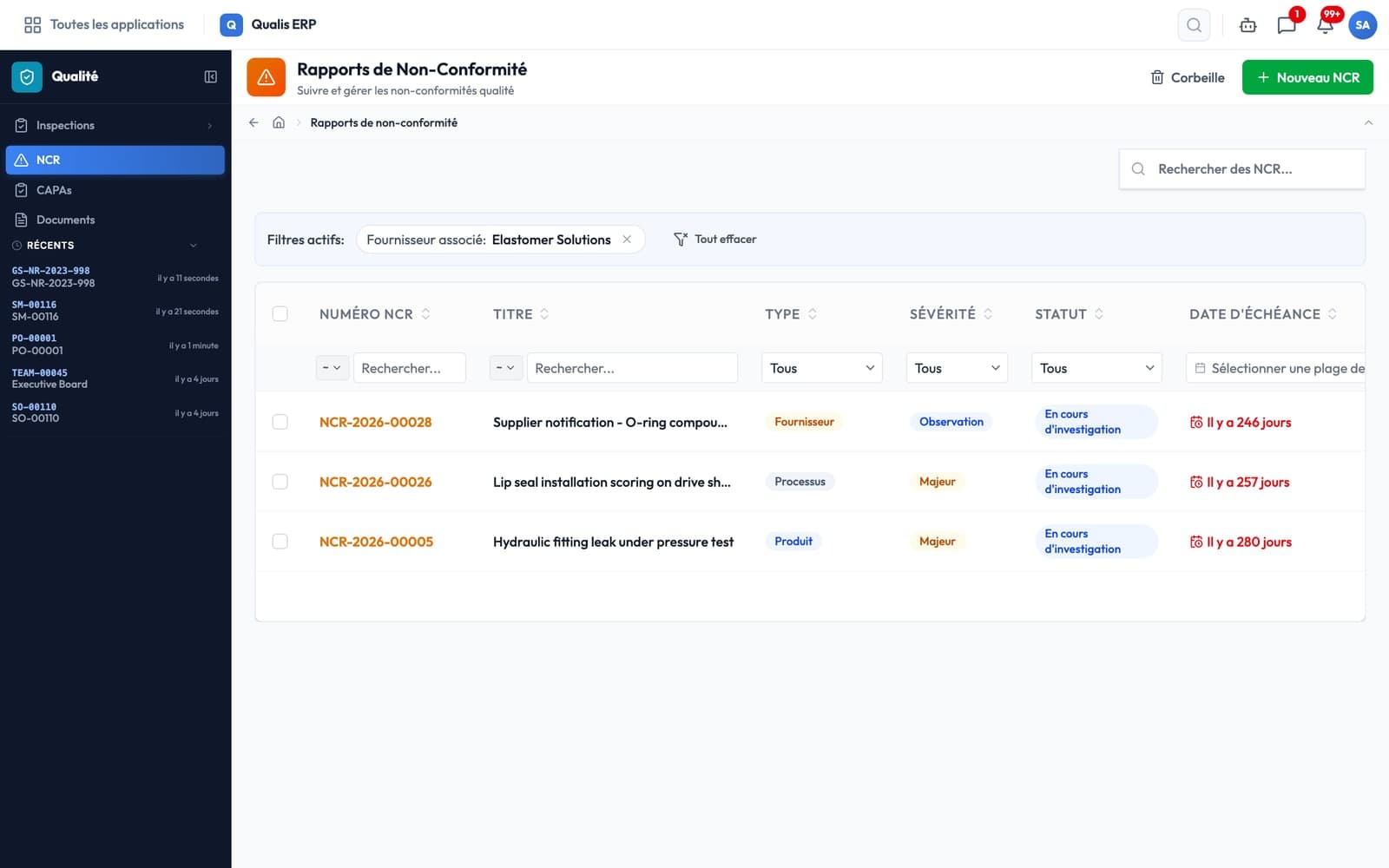Select NCR in the sidebar

[x=115, y=160]
